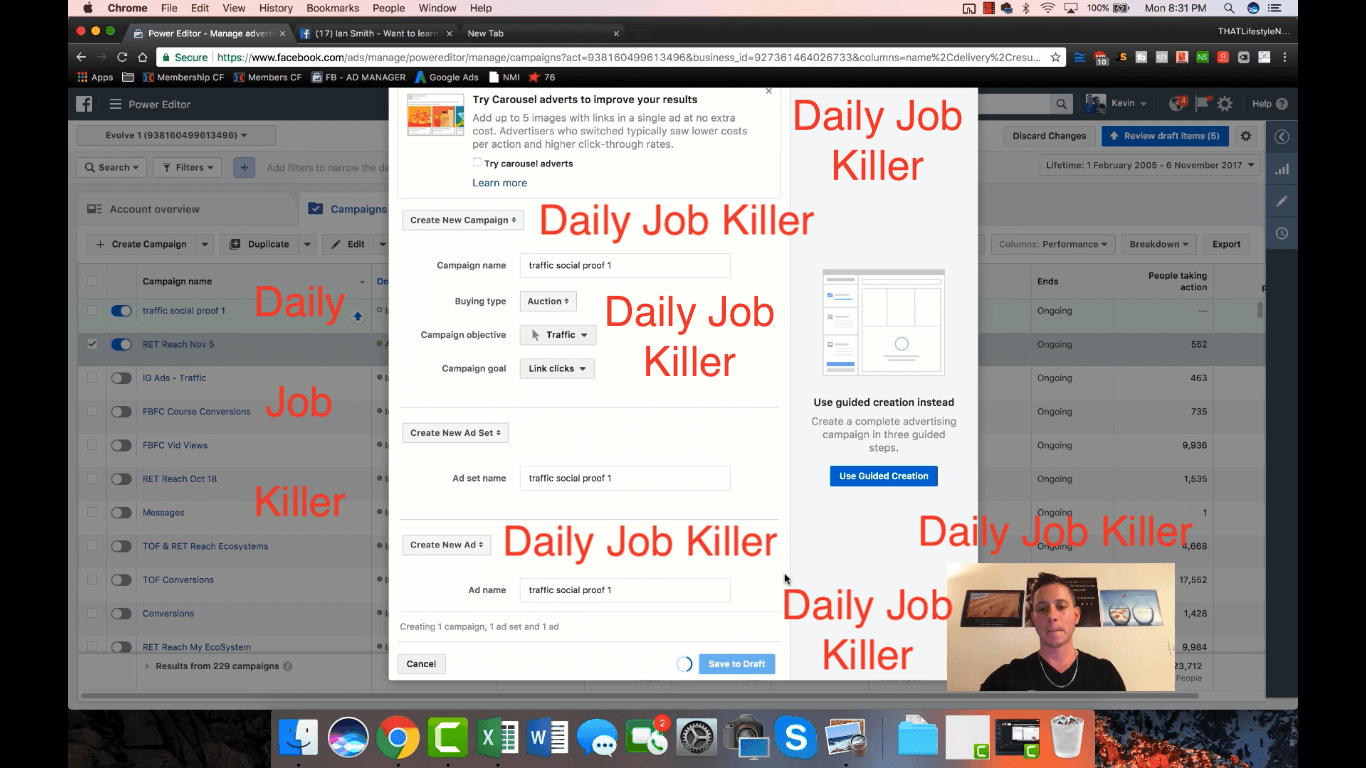The width and height of the screenshot is (1366, 768).
Task: Click the Facebook logo icon
Action: pos(85,104)
